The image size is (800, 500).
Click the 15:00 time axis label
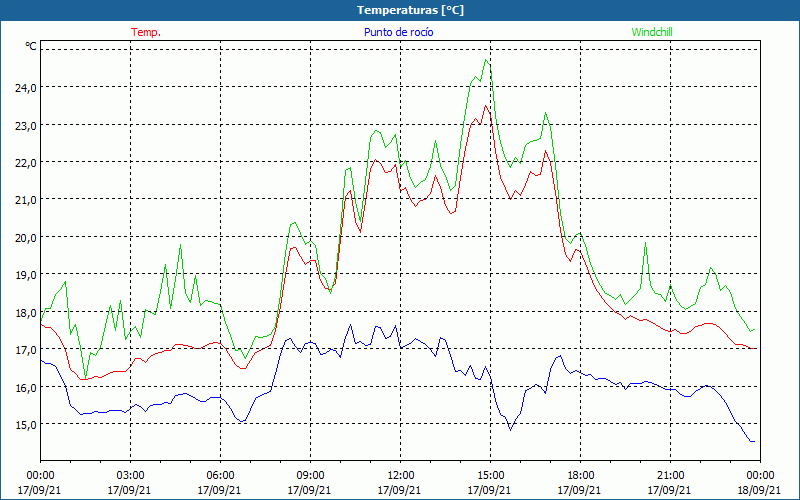490,476
